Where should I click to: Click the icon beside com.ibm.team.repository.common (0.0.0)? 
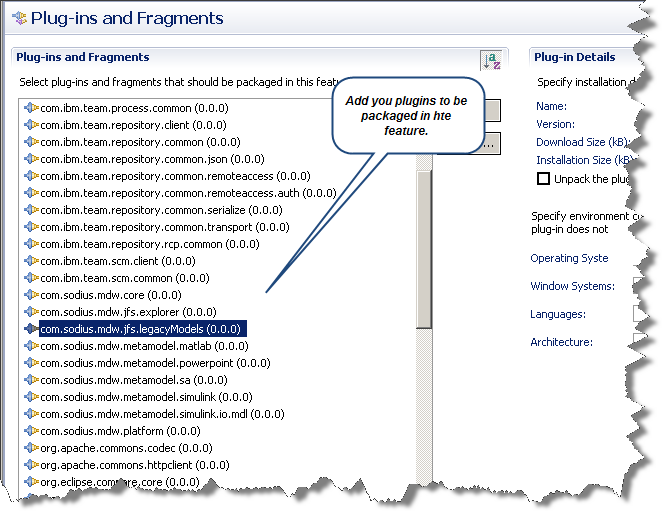point(31,142)
